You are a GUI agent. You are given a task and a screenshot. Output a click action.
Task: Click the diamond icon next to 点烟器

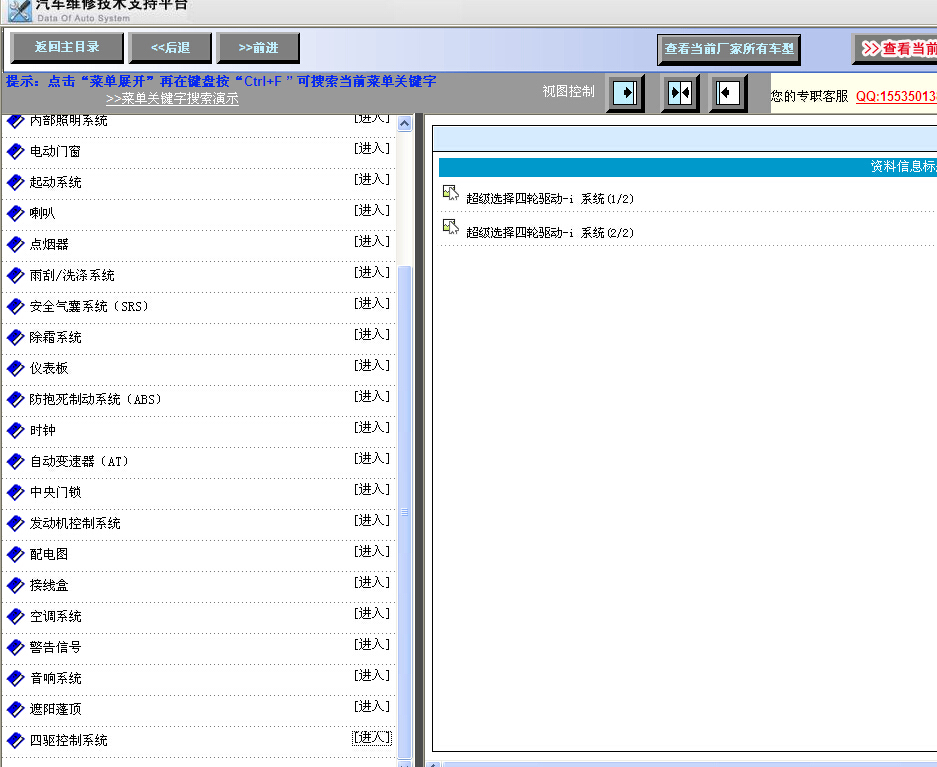15,244
